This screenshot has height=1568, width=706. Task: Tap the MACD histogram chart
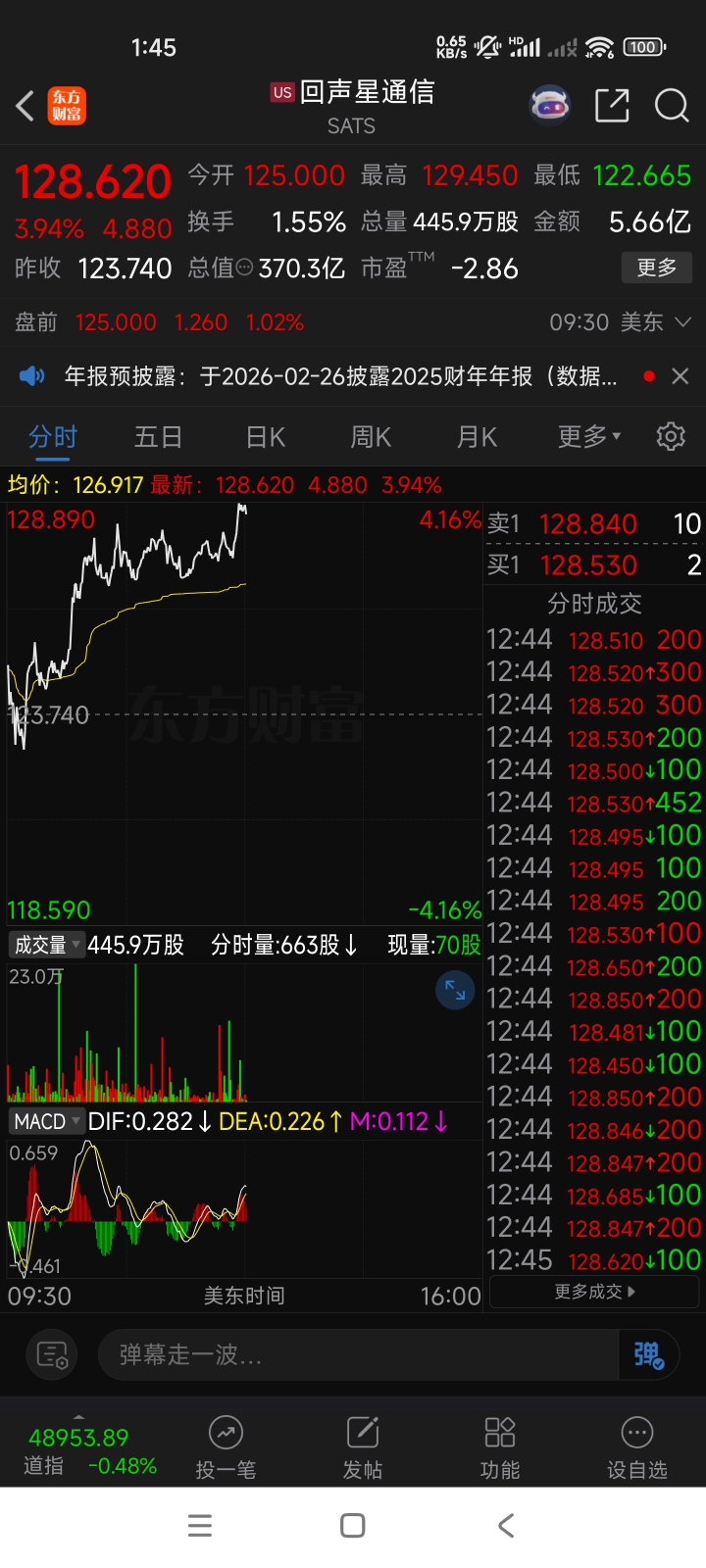pyautogui.click(x=244, y=1207)
